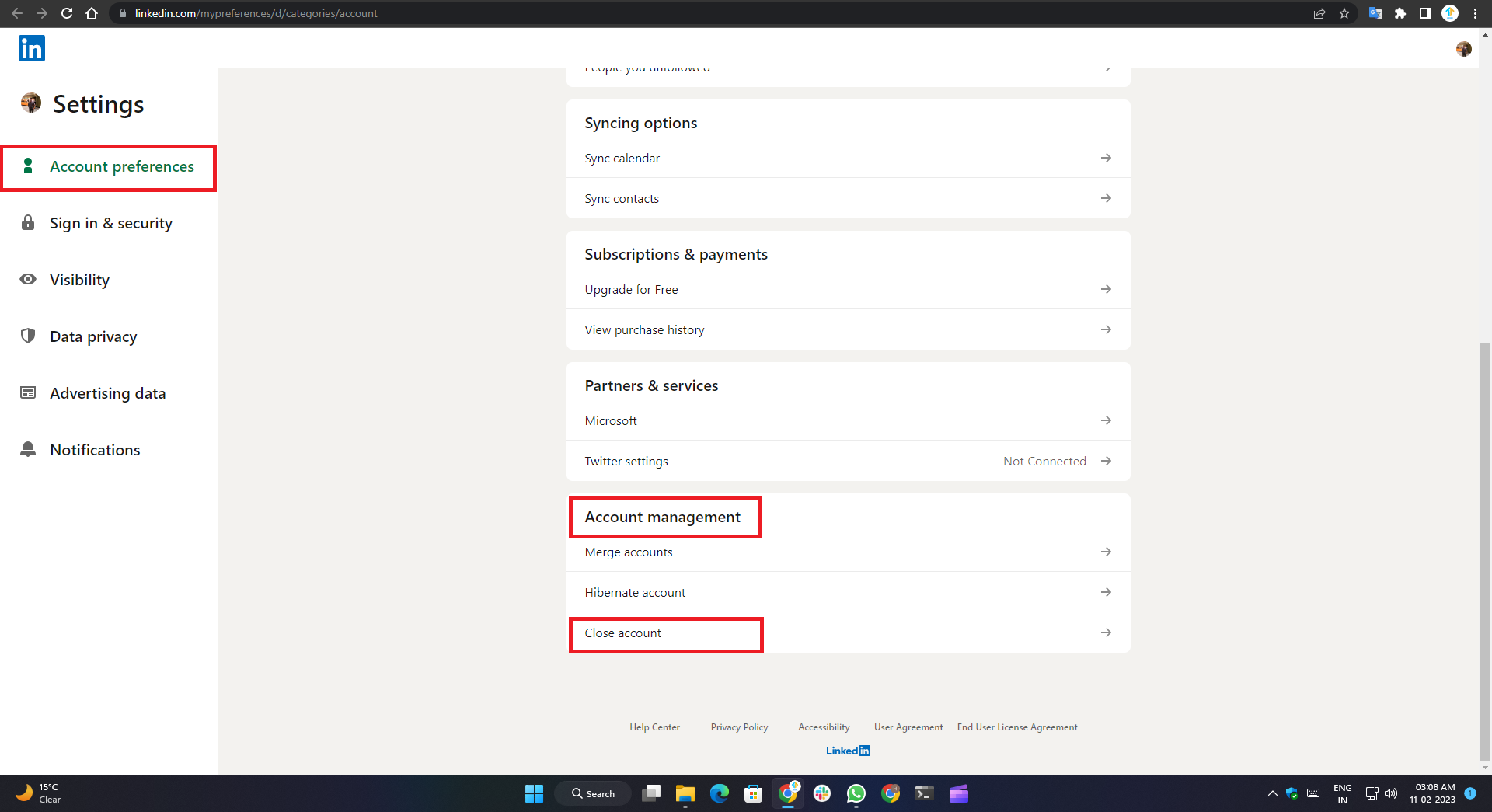Select Data privacy in sidebar
Viewport: 1492px width, 812px height.
(93, 337)
